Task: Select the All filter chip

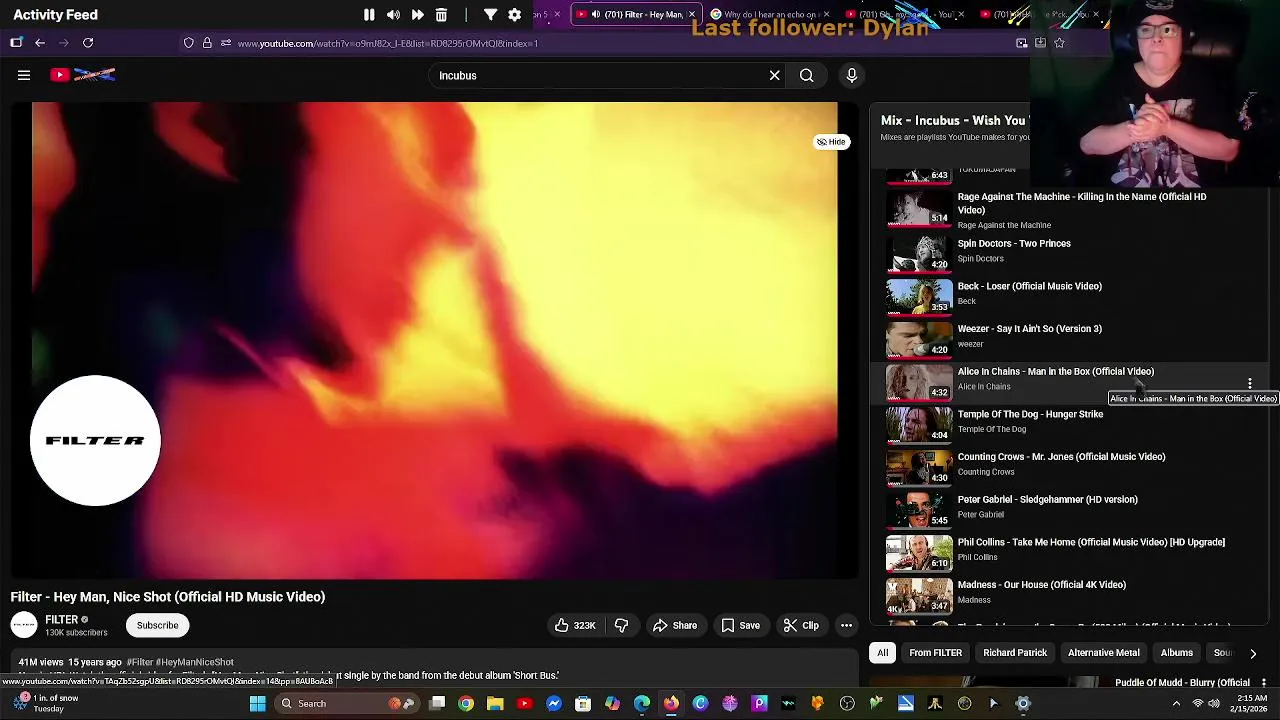Action: 883,653
